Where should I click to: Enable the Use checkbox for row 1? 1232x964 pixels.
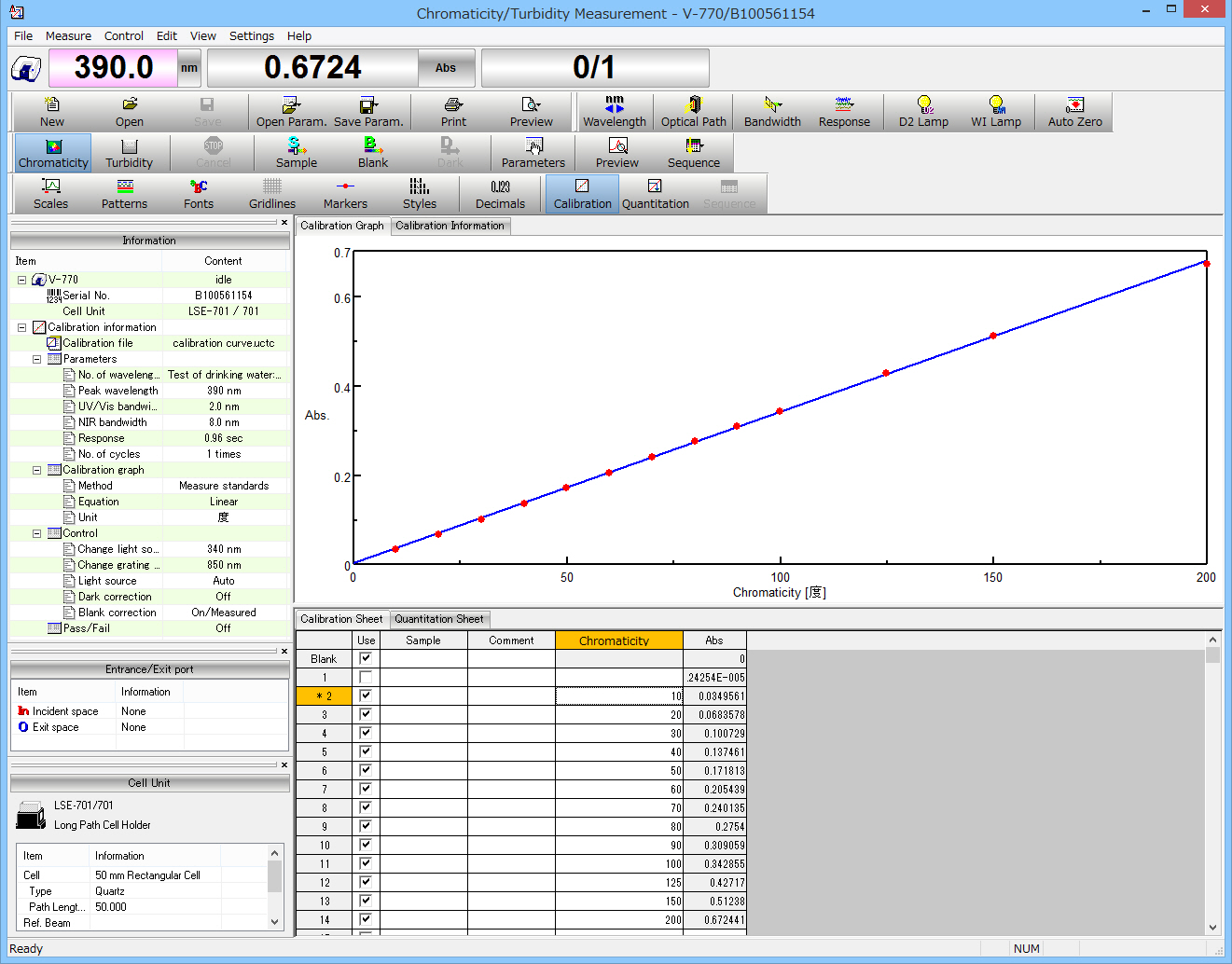[366, 677]
